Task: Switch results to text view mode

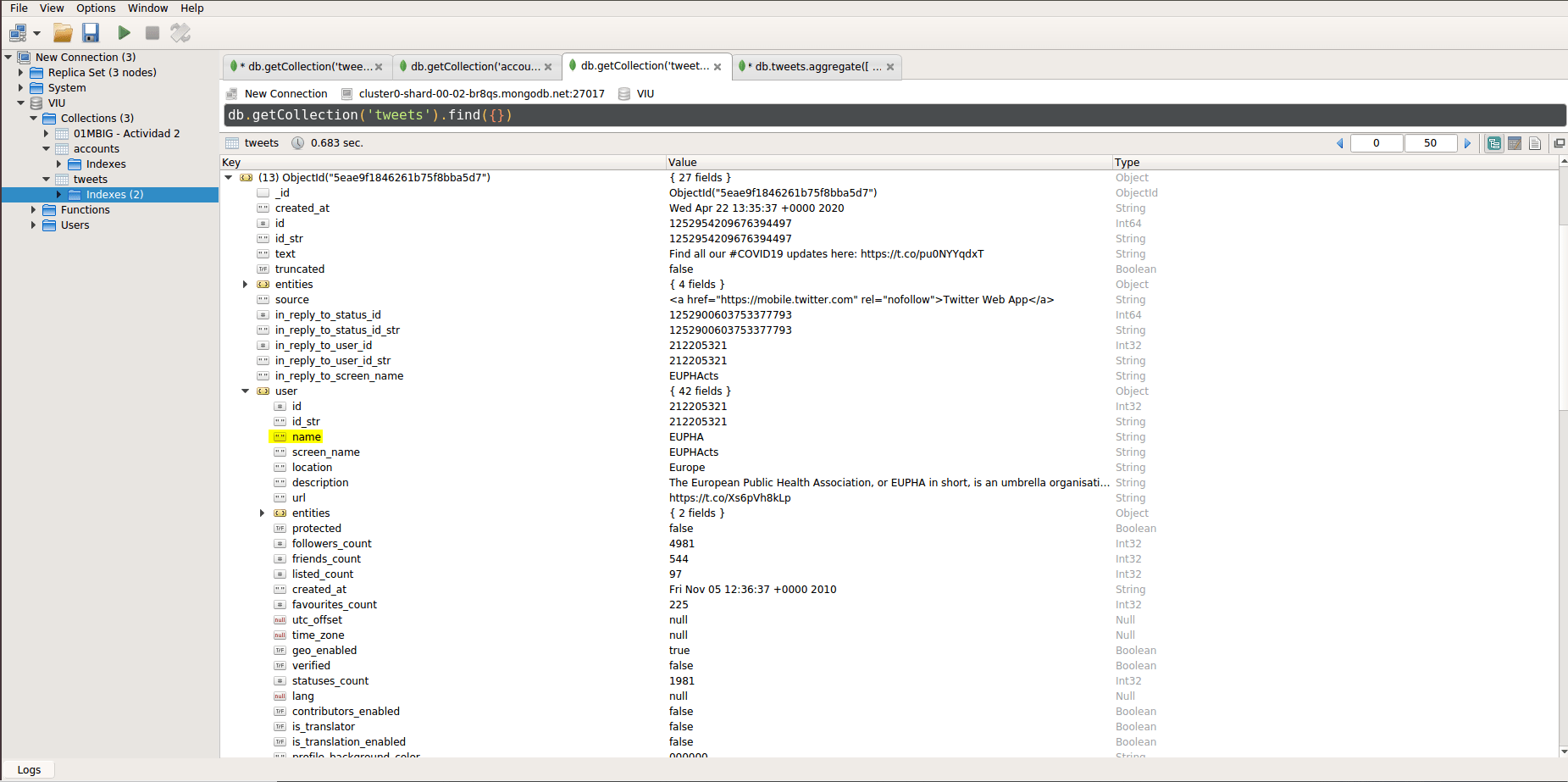Action: [1535, 143]
